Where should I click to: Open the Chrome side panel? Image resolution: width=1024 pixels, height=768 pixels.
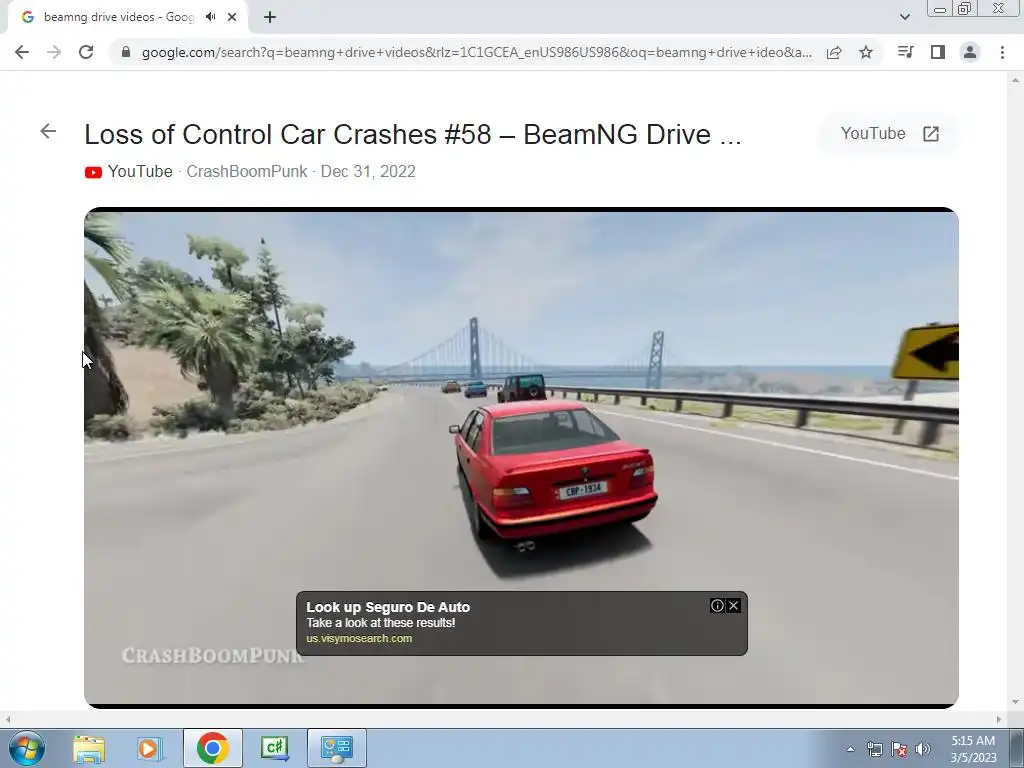tap(938, 52)
